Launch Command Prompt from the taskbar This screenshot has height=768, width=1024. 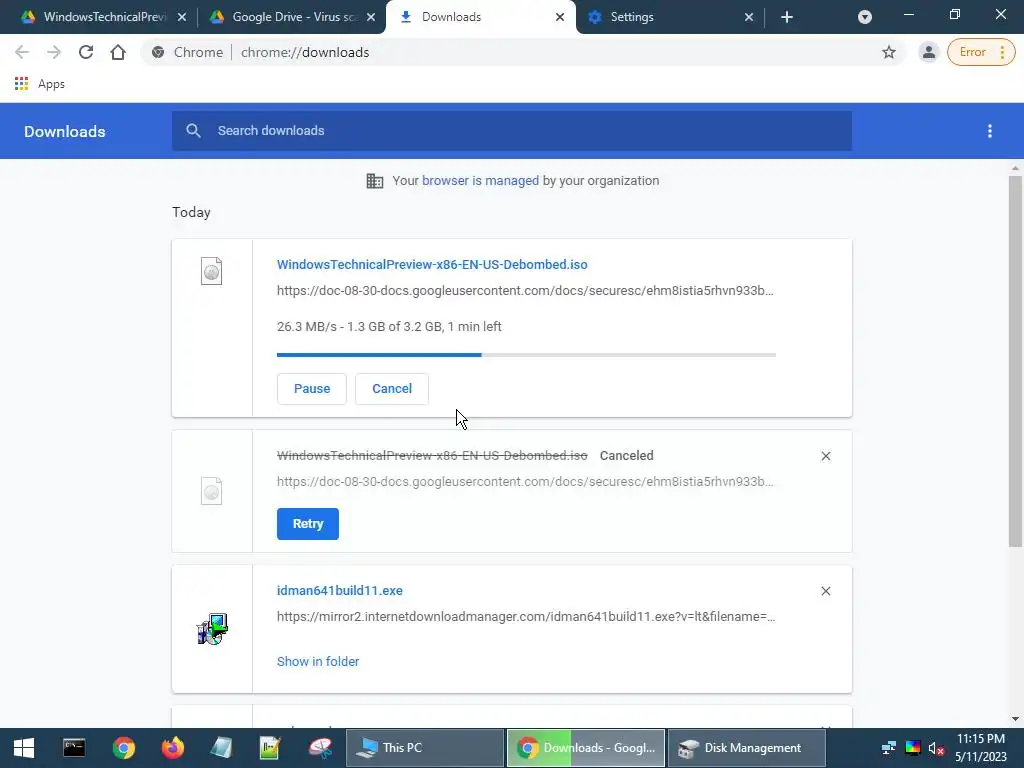pyautogui.click(x=74, y=748)
